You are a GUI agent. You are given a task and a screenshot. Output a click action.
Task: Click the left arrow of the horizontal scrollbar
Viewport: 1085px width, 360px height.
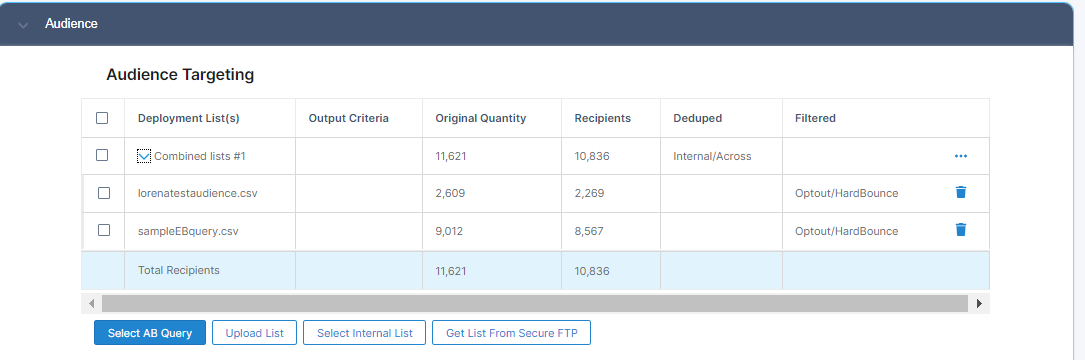(x=91, y=303)
